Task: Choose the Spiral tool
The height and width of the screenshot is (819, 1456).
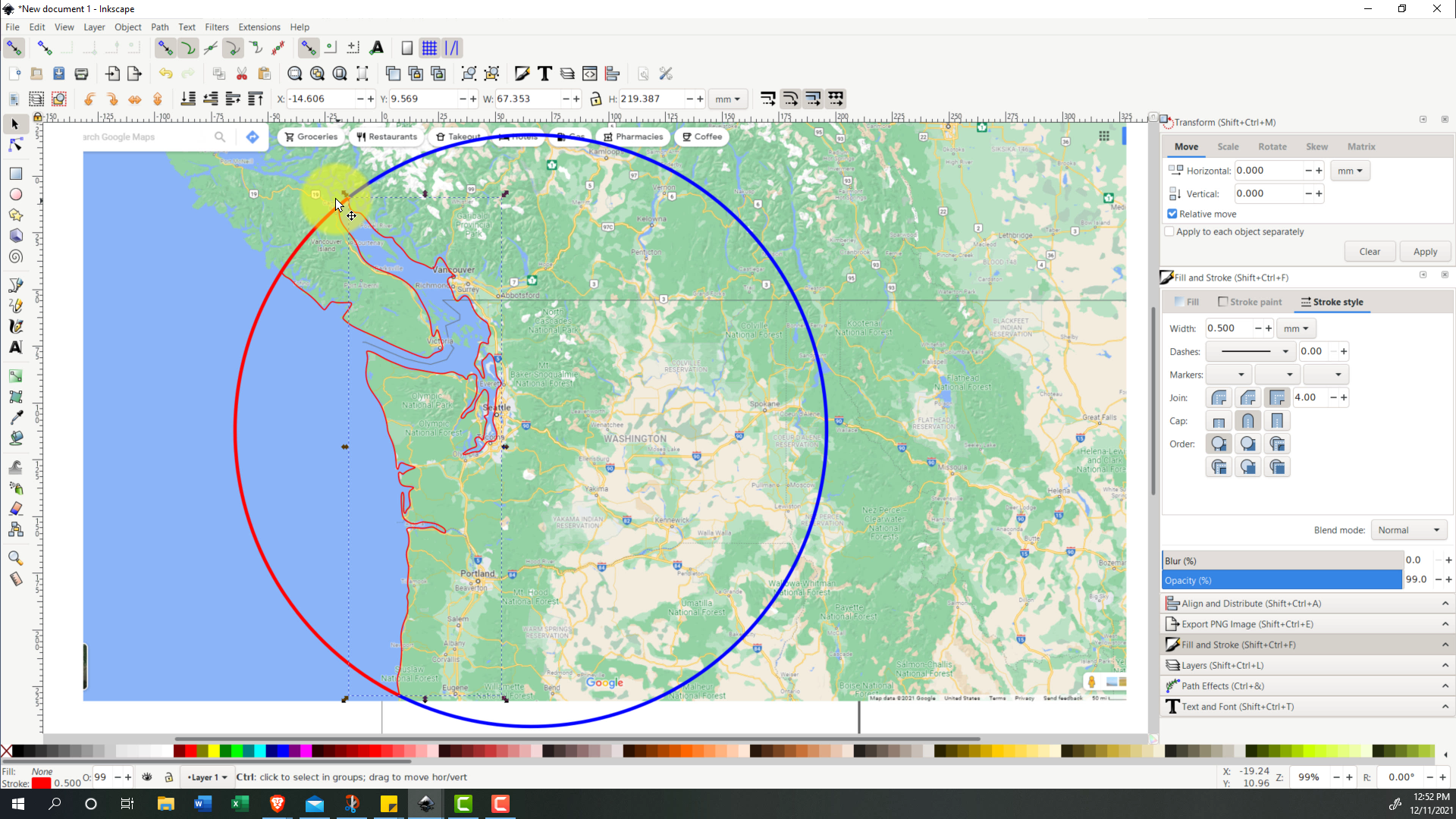Action: (15, 257)
